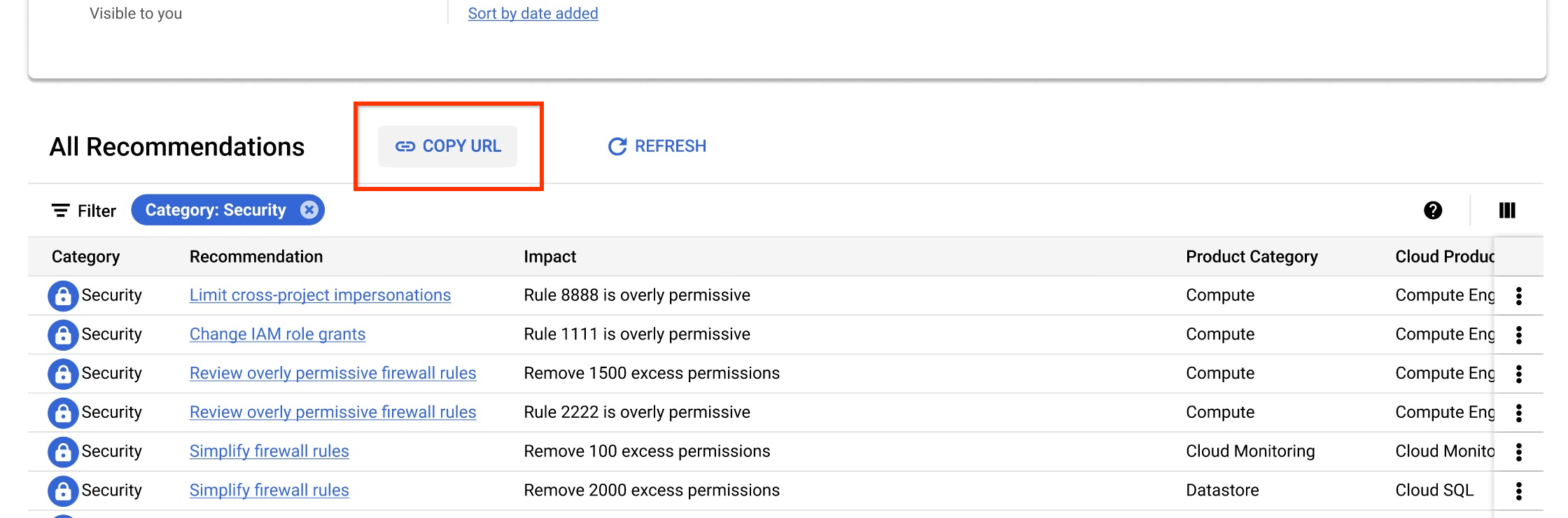Click the Filter icon
This screenshot has height=518, width=1568.
[x=61, y=210]
